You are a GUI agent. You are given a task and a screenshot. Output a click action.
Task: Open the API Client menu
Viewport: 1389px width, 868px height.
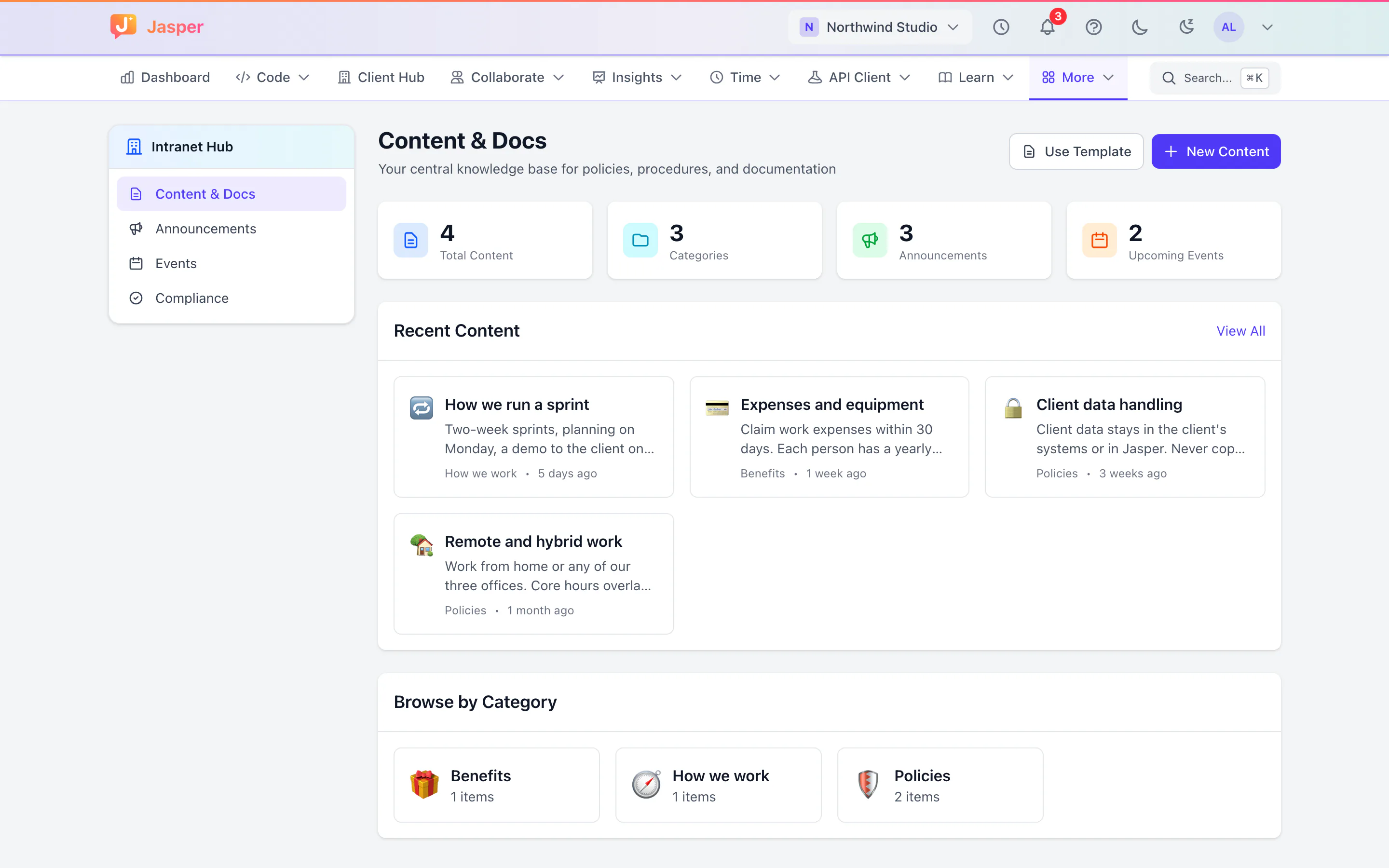click(x=859, y=78)
